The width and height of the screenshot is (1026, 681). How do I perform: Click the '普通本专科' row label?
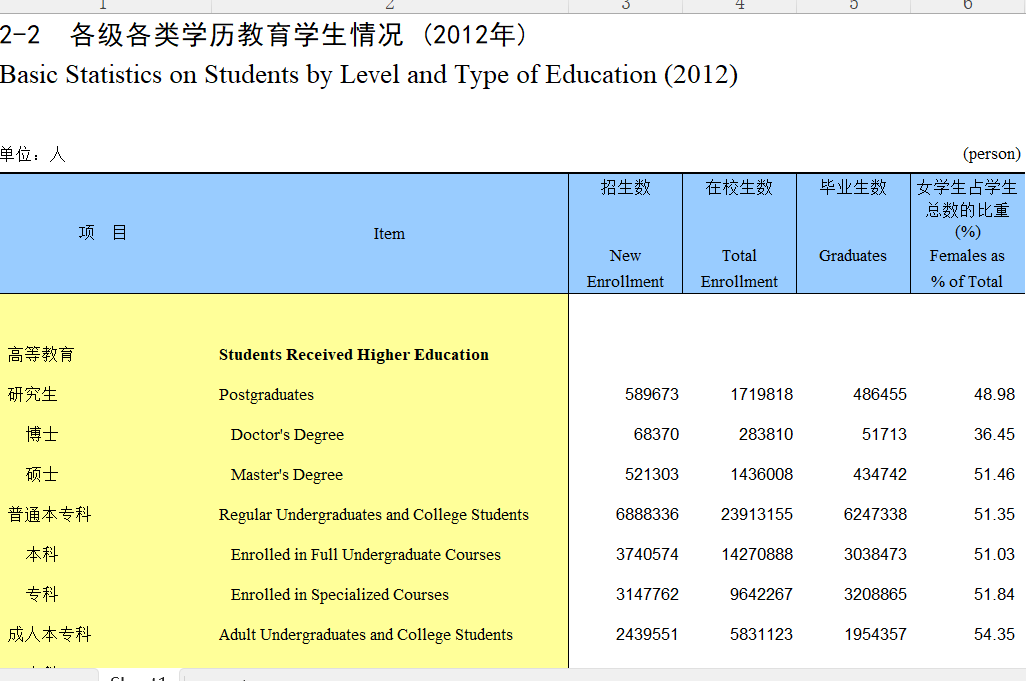[50, 514]
